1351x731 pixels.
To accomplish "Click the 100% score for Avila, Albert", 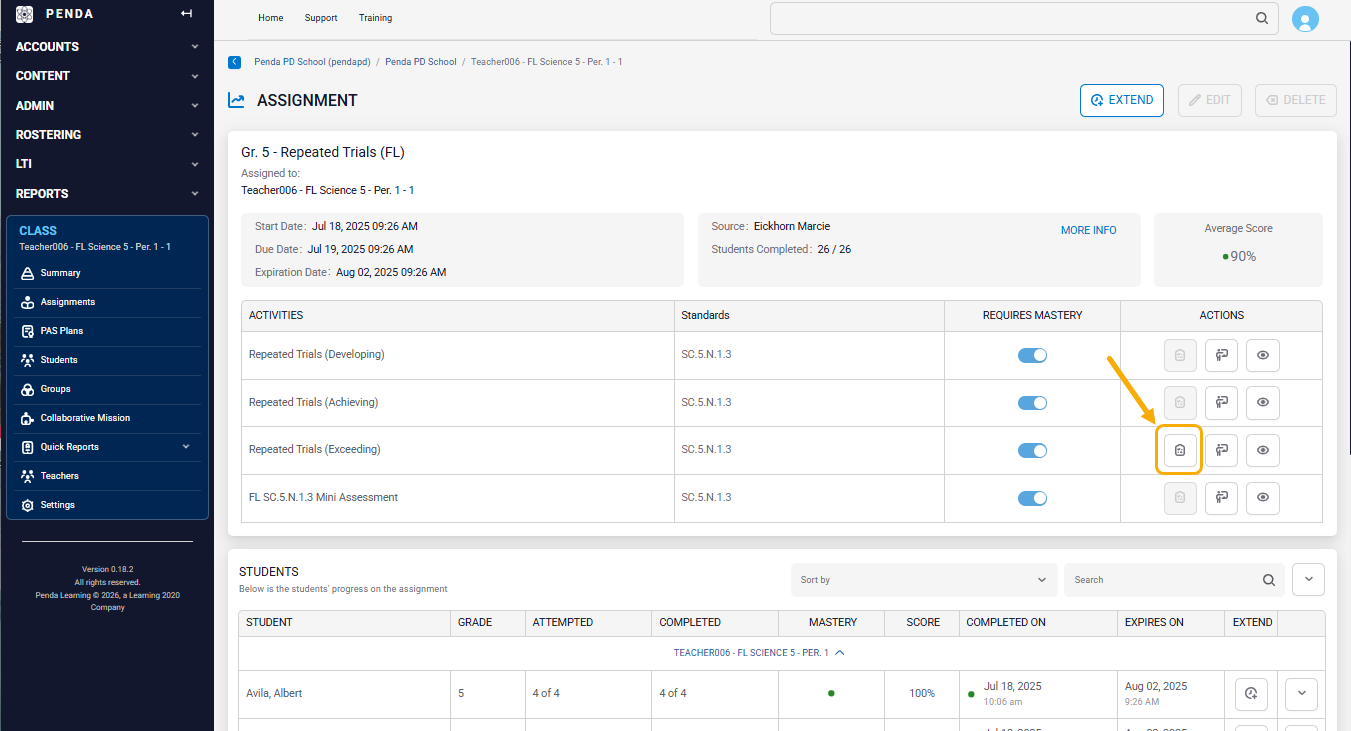I will click(922, 693).
